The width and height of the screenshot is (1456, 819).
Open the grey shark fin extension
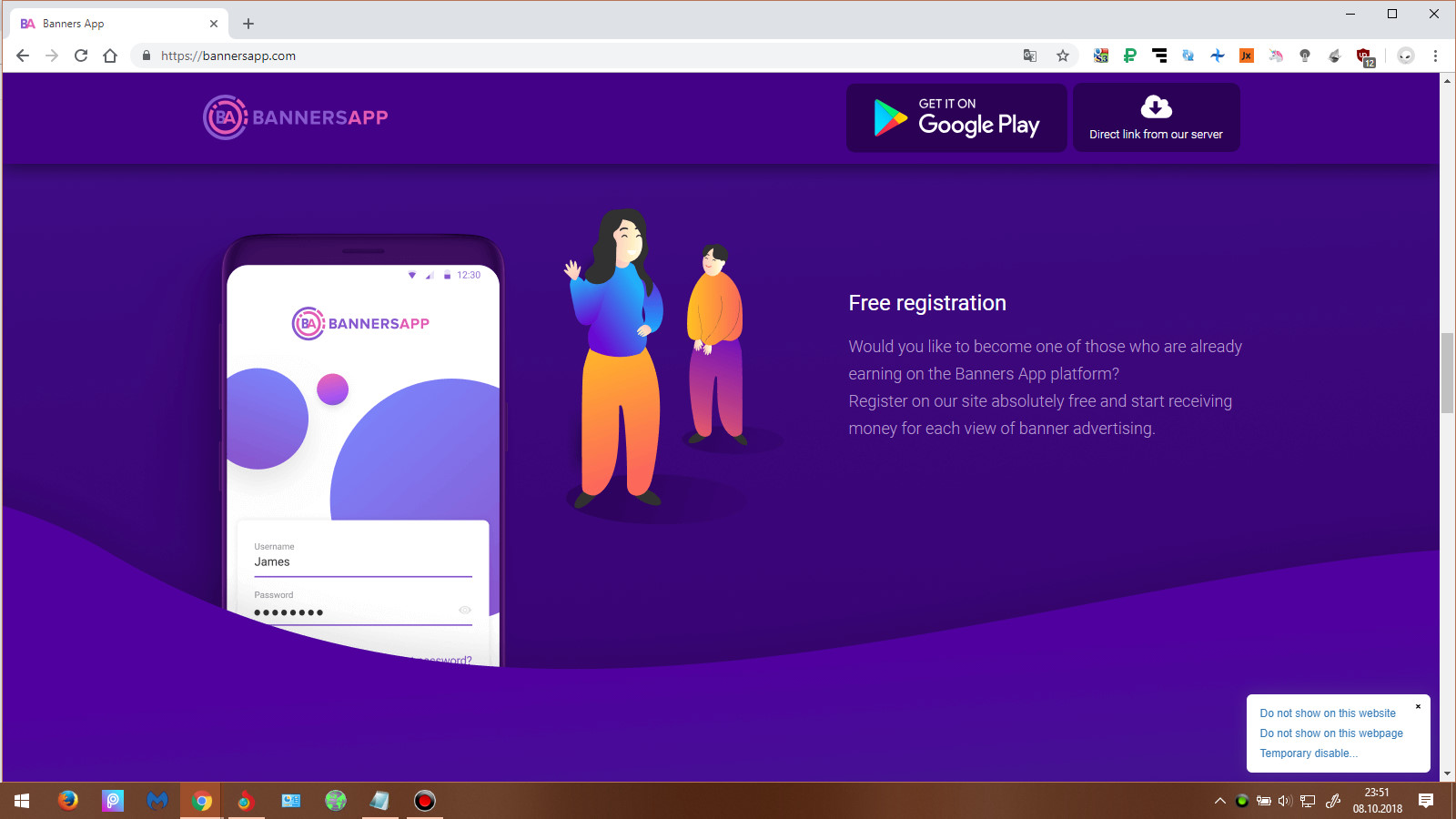pos(1334,56)
